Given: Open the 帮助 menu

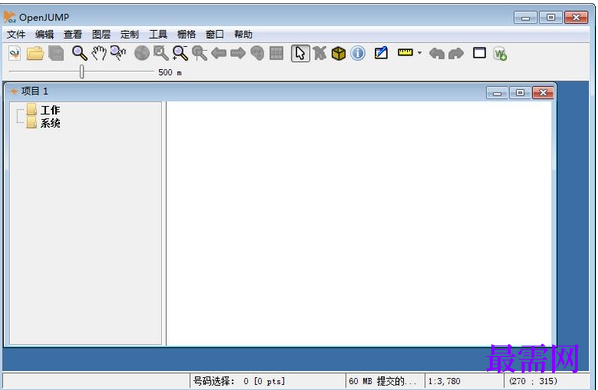Looking at the screenshot, I should (243, 35).
